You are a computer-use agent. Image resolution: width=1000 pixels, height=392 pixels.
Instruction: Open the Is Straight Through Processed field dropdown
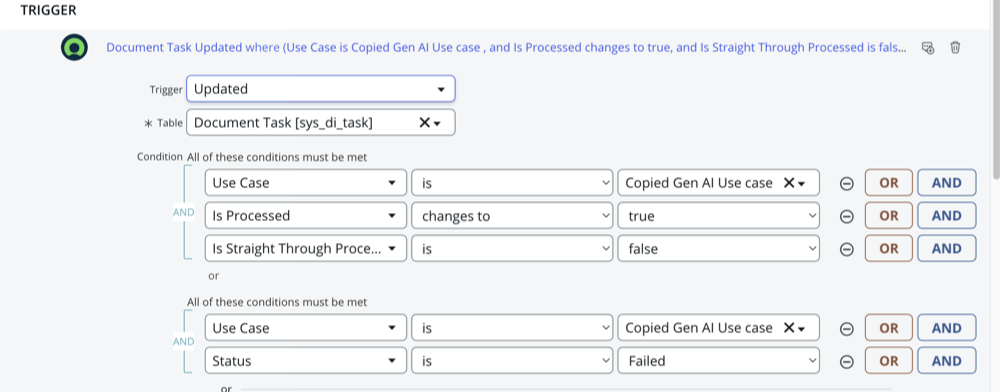(x=305, y=249)
